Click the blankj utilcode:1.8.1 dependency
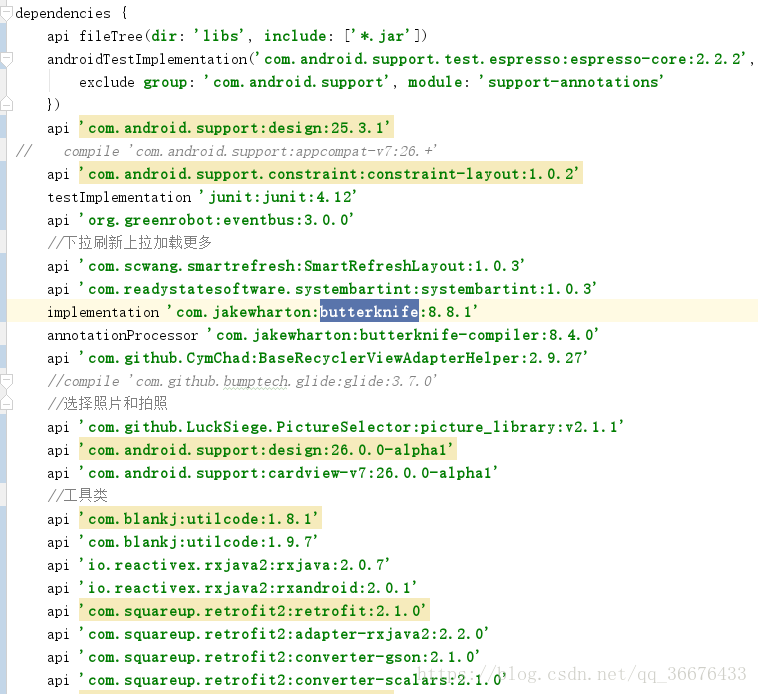 tap(200, 519)
